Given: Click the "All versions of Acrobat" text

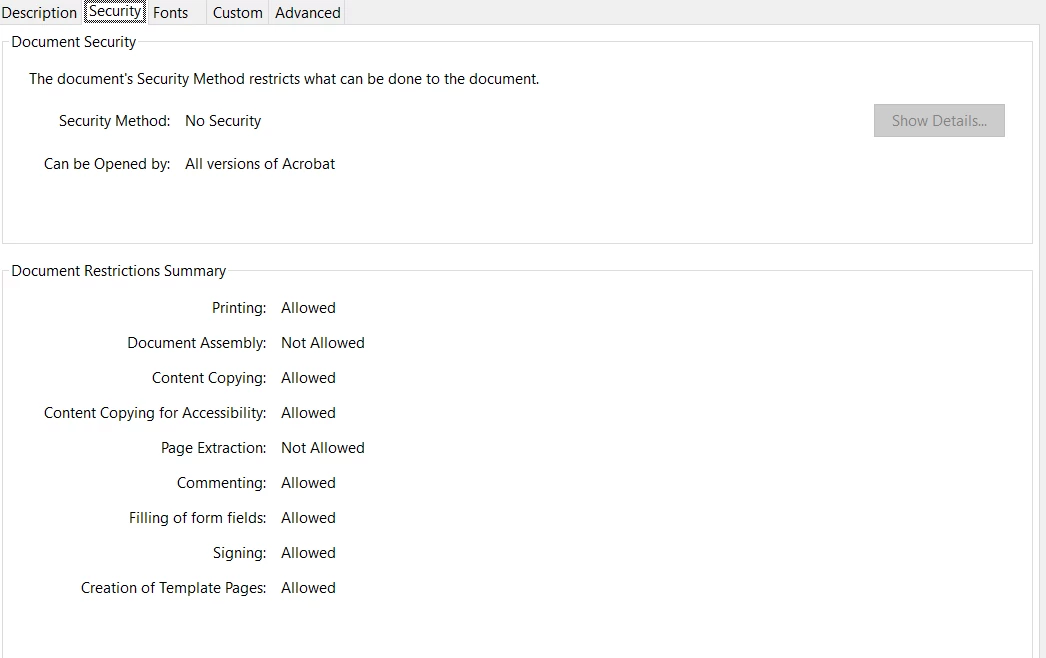Looking at the screenshot, I should coord(260,164).
